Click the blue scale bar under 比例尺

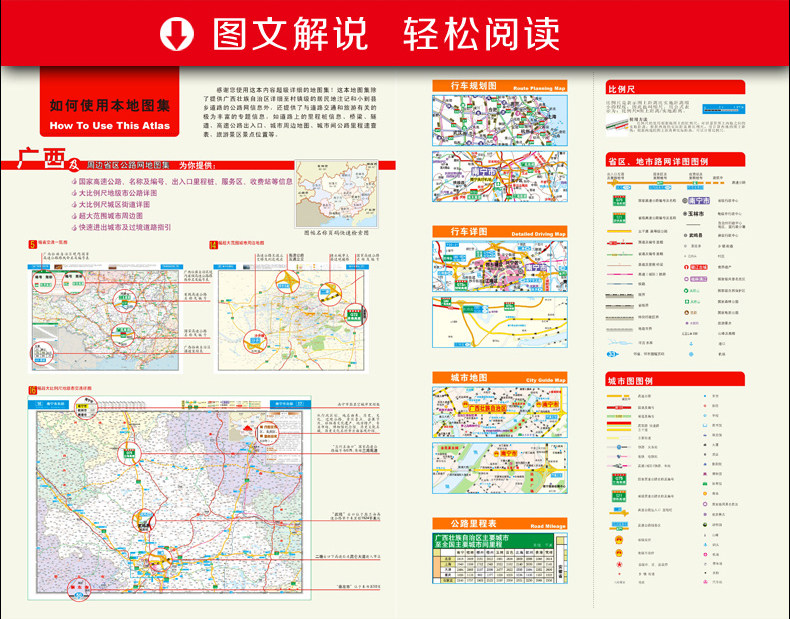point(723,109)
